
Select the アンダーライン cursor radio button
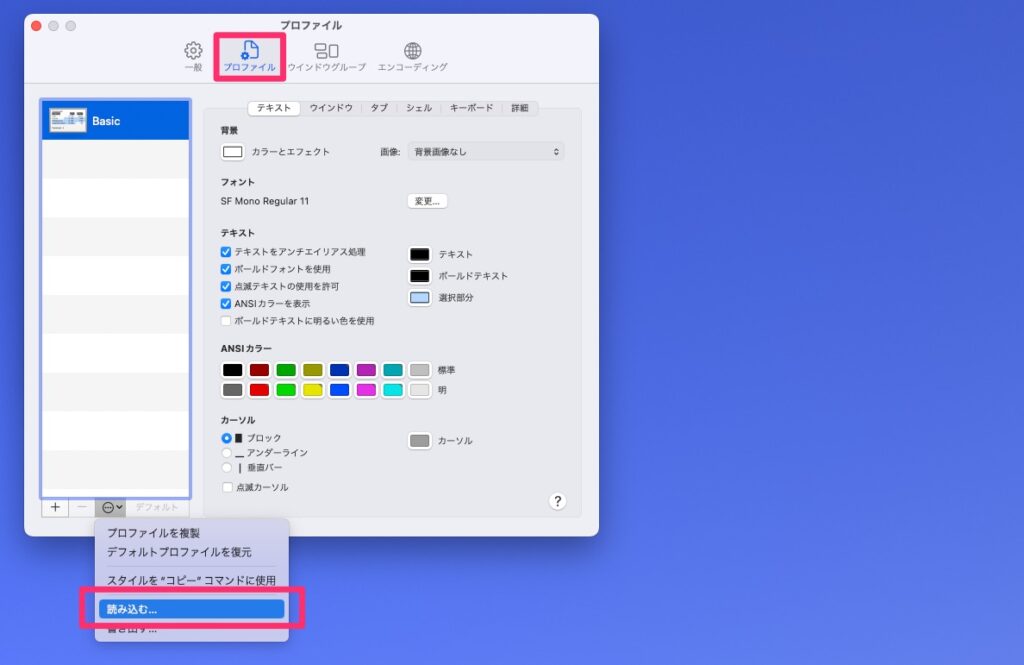pos(226,453)
